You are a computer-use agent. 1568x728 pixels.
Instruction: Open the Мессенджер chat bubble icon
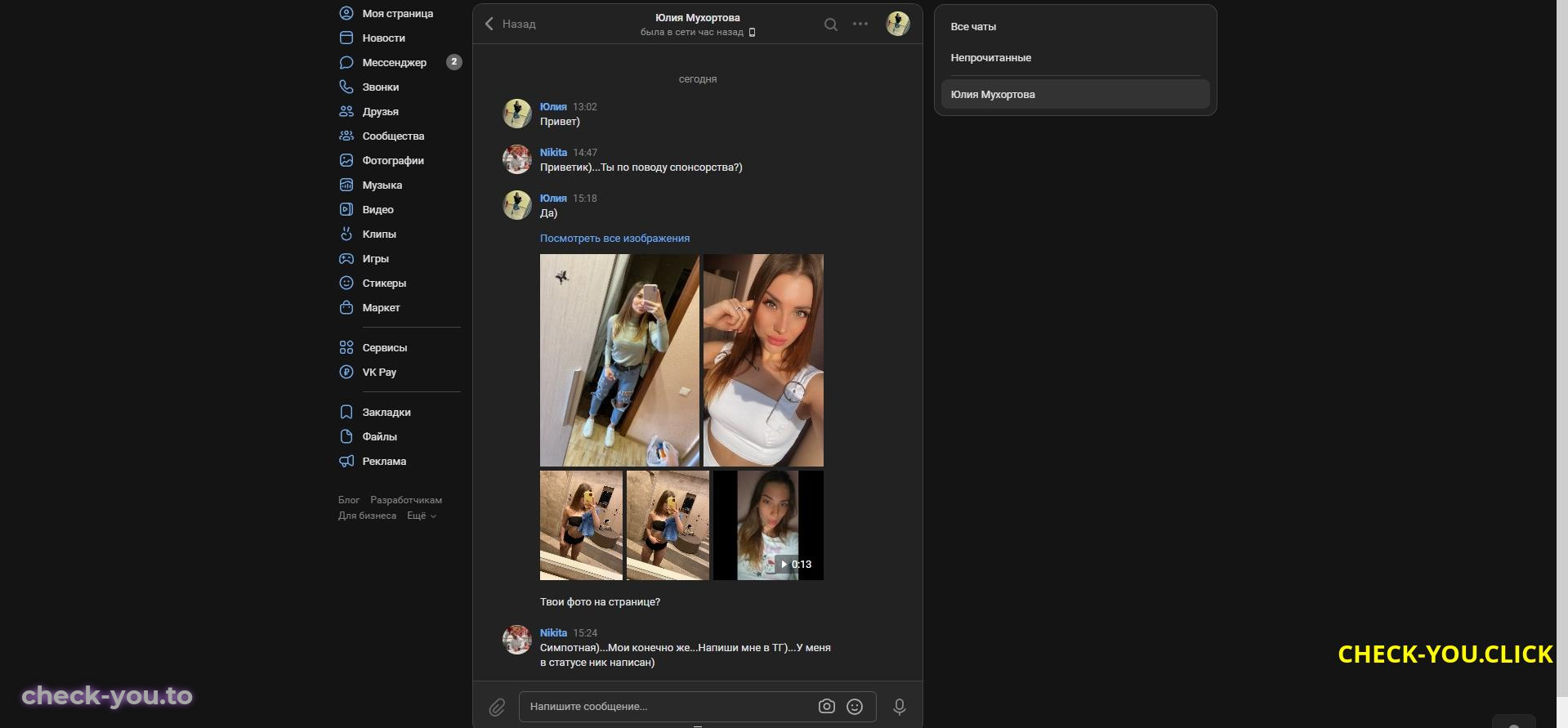(346, 62)
